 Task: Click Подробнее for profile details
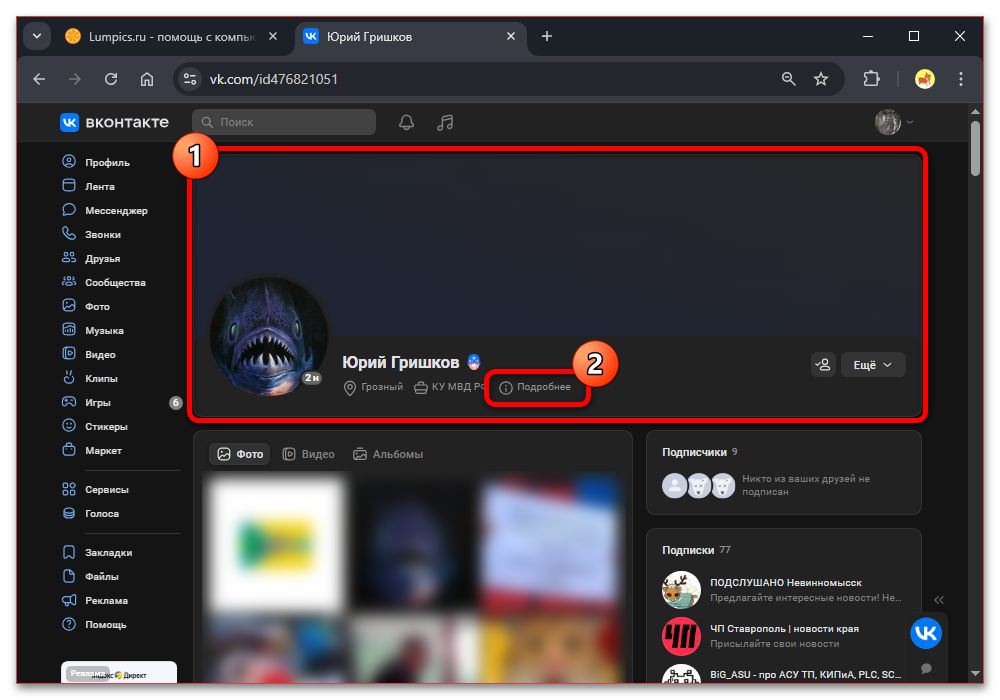tap(535, 387)
